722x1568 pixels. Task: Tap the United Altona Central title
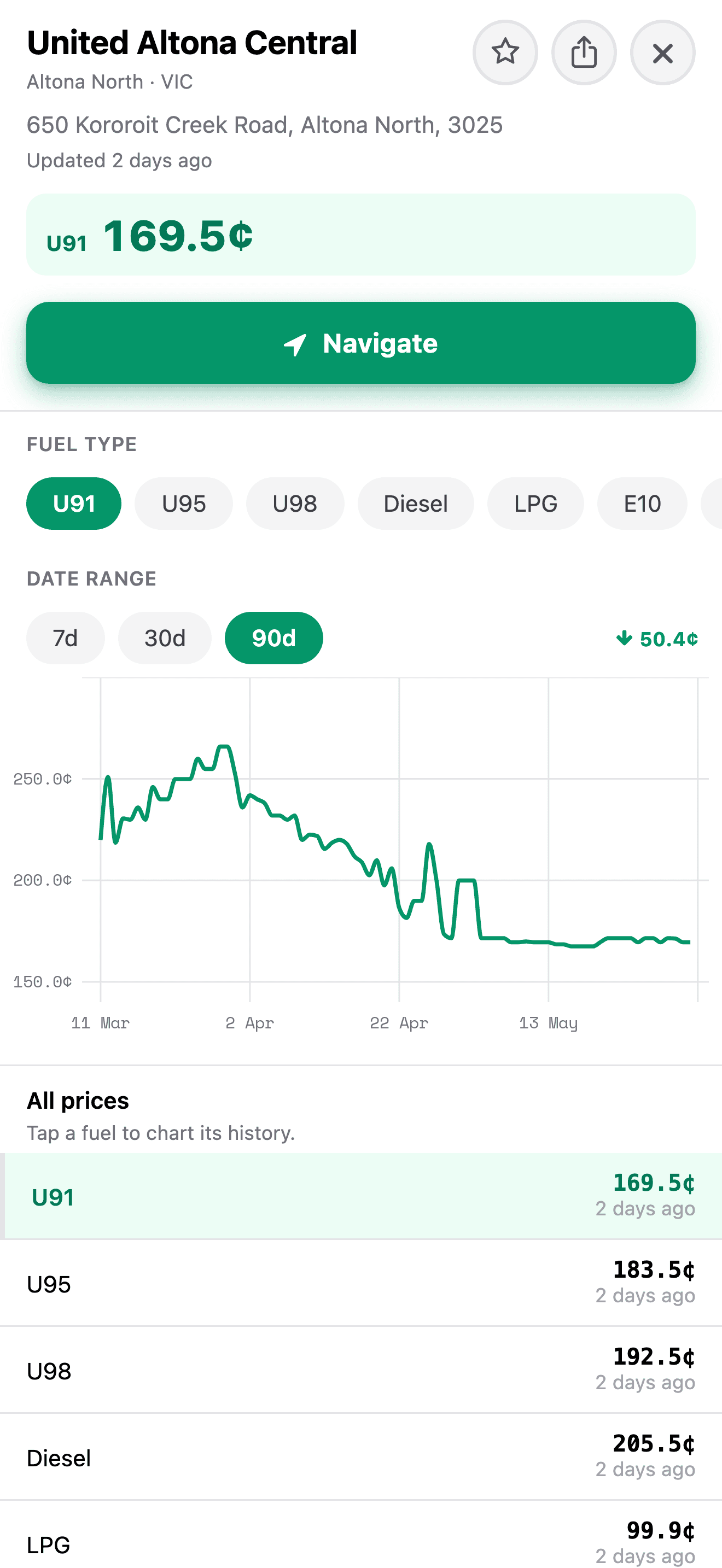[192, 43]
